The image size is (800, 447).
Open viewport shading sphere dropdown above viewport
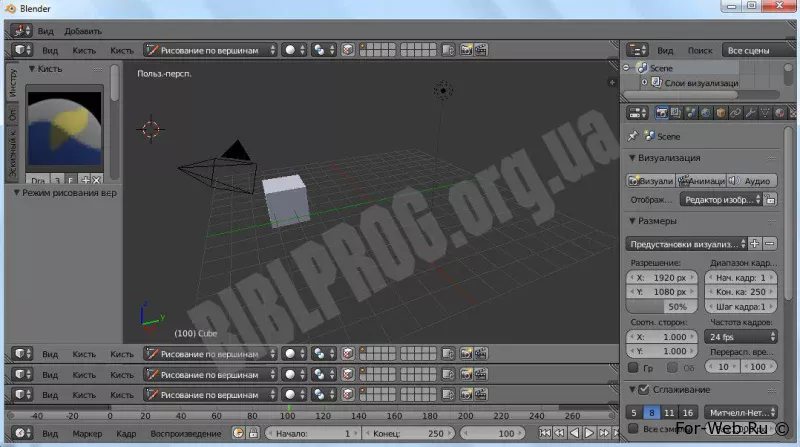tap(294, 50)
